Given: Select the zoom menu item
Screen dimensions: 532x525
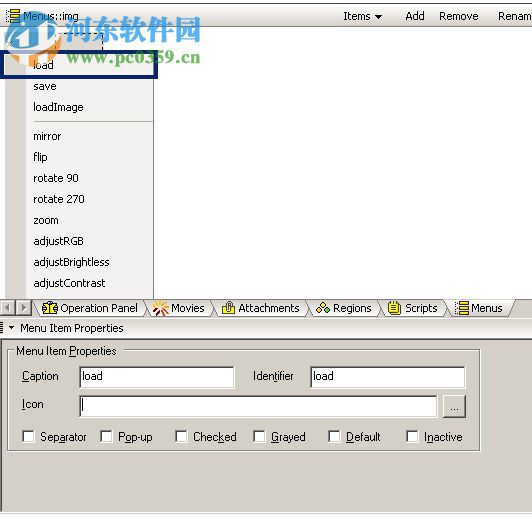Looking at the screenshot, I should point(79,220).
